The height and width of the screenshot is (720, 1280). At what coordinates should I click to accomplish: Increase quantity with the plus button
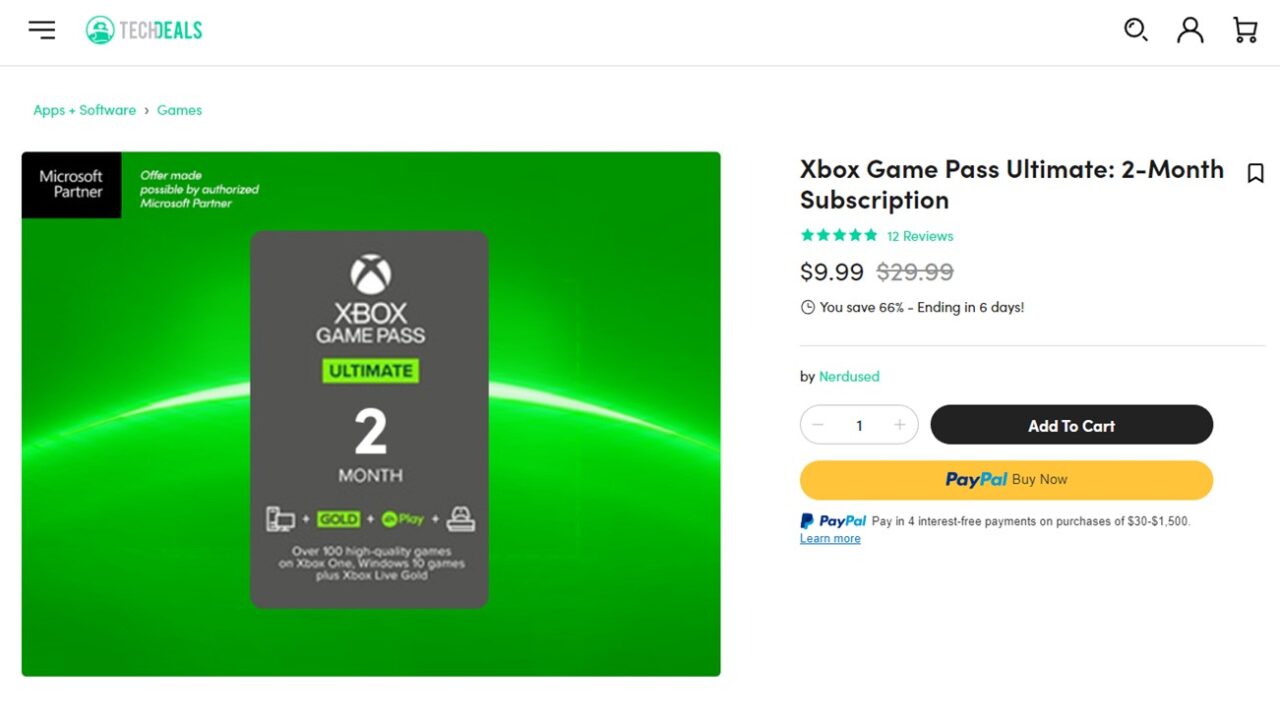899,425
